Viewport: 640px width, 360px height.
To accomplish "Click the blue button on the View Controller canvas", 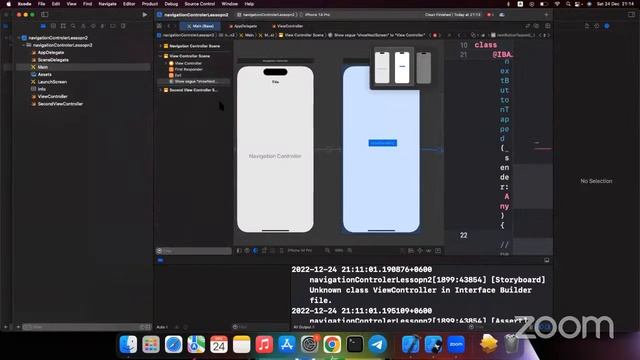I will tap(382, 143).
